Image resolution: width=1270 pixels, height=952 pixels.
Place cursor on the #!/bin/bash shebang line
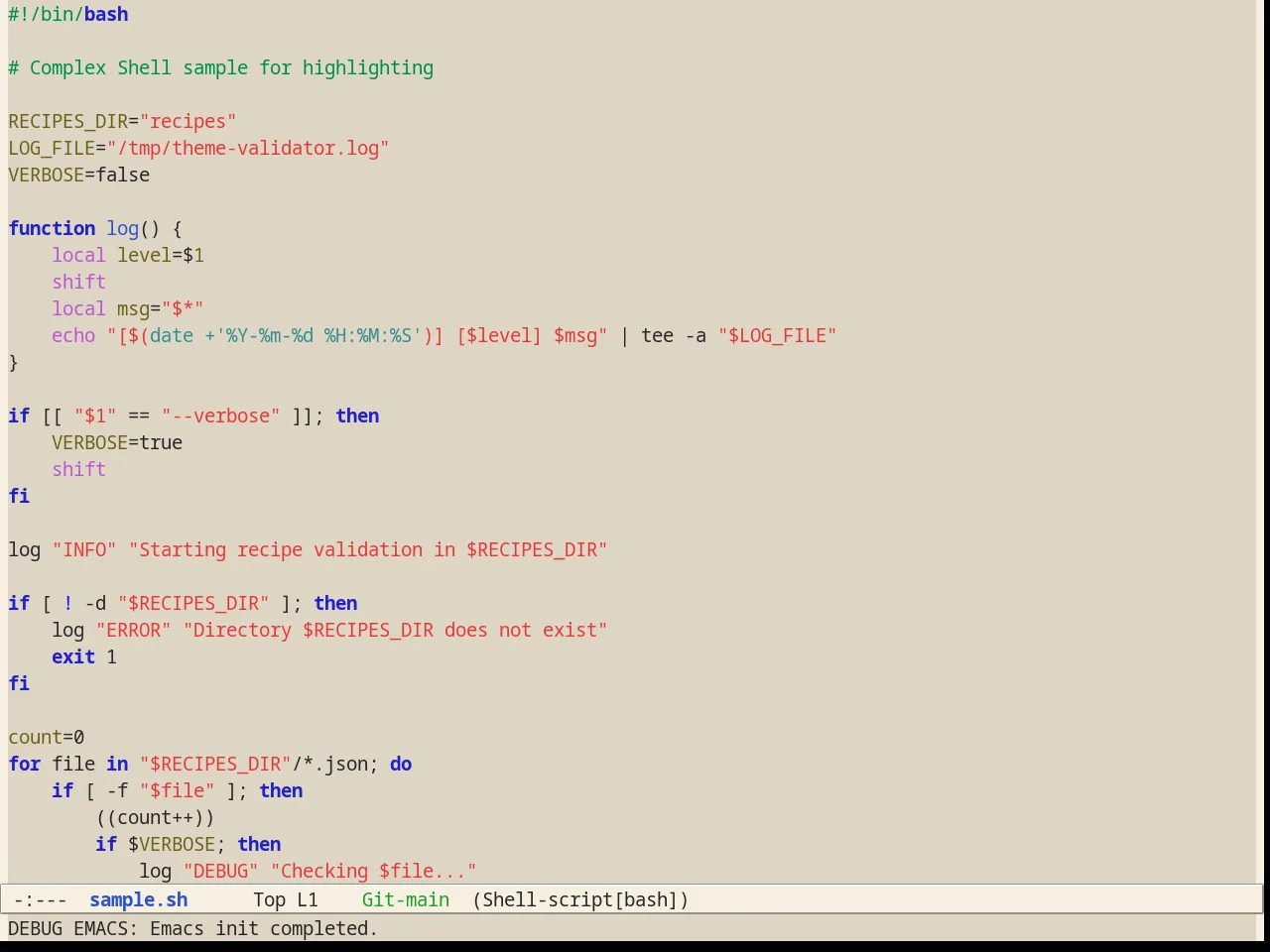(x=68, y=14)
